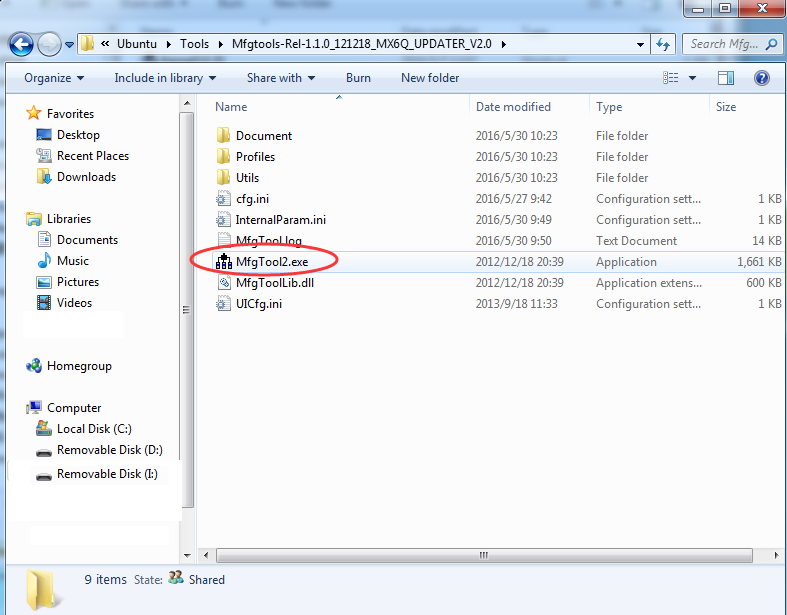Open Recent Places in navigation pane
Viewport: 787px width, 615px height.
[x=93, y=156]
